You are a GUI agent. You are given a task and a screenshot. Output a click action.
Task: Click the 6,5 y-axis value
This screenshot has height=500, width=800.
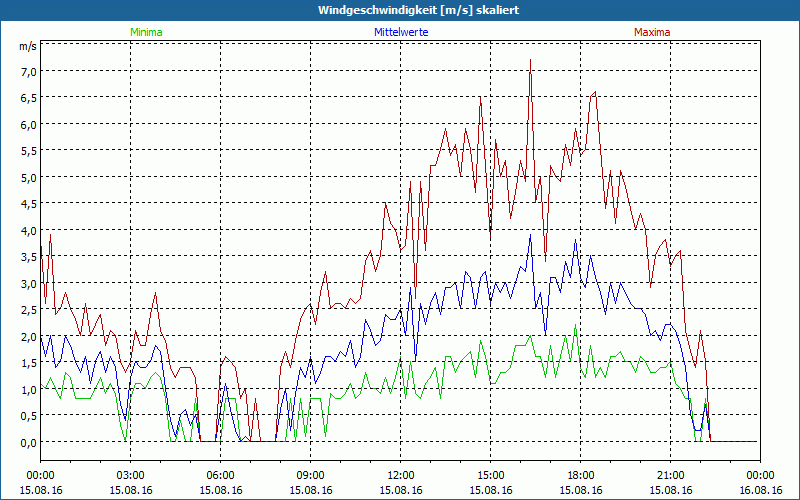point(29,98)
